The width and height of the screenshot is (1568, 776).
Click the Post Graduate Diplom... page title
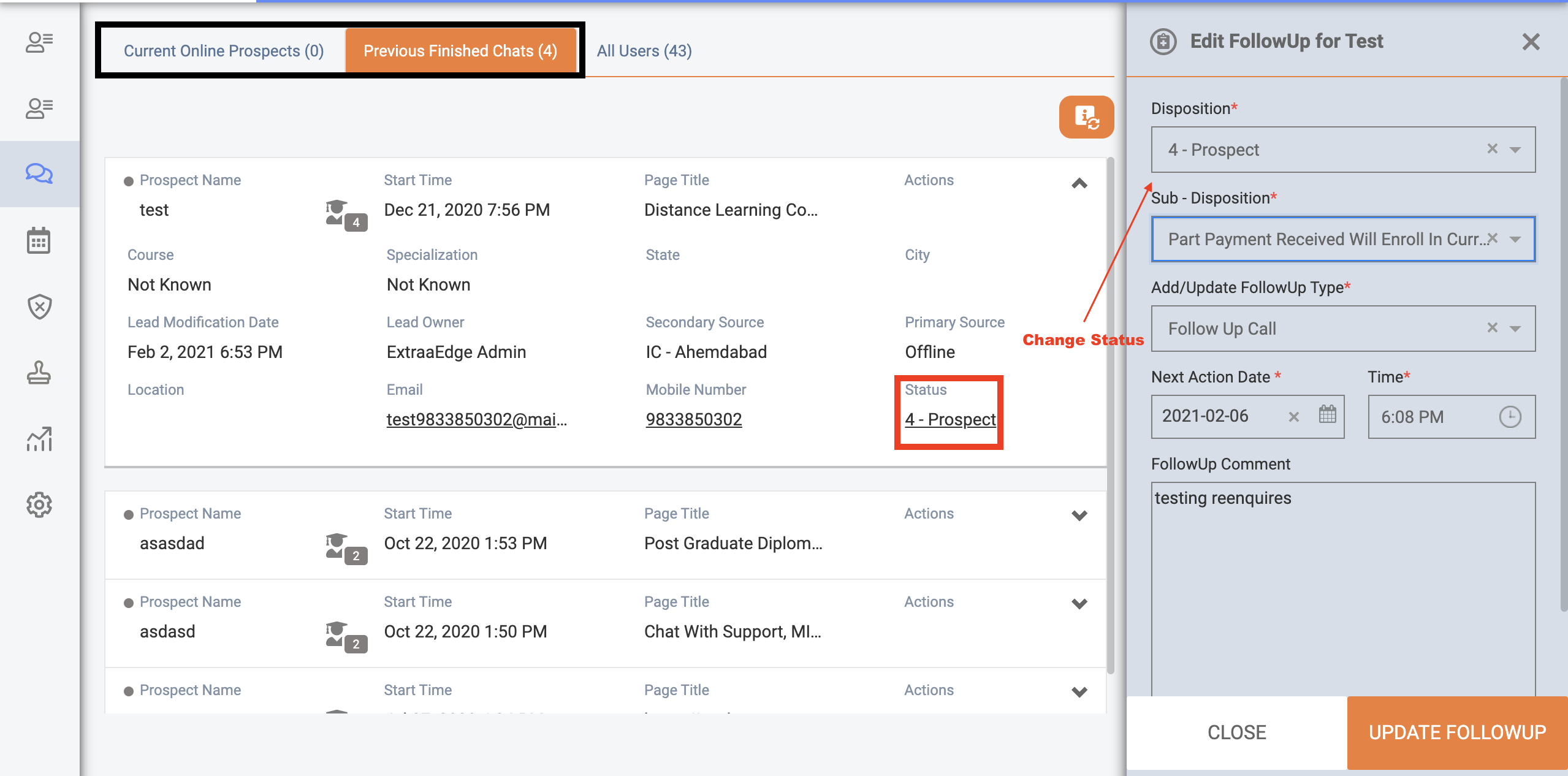[733, 543]
